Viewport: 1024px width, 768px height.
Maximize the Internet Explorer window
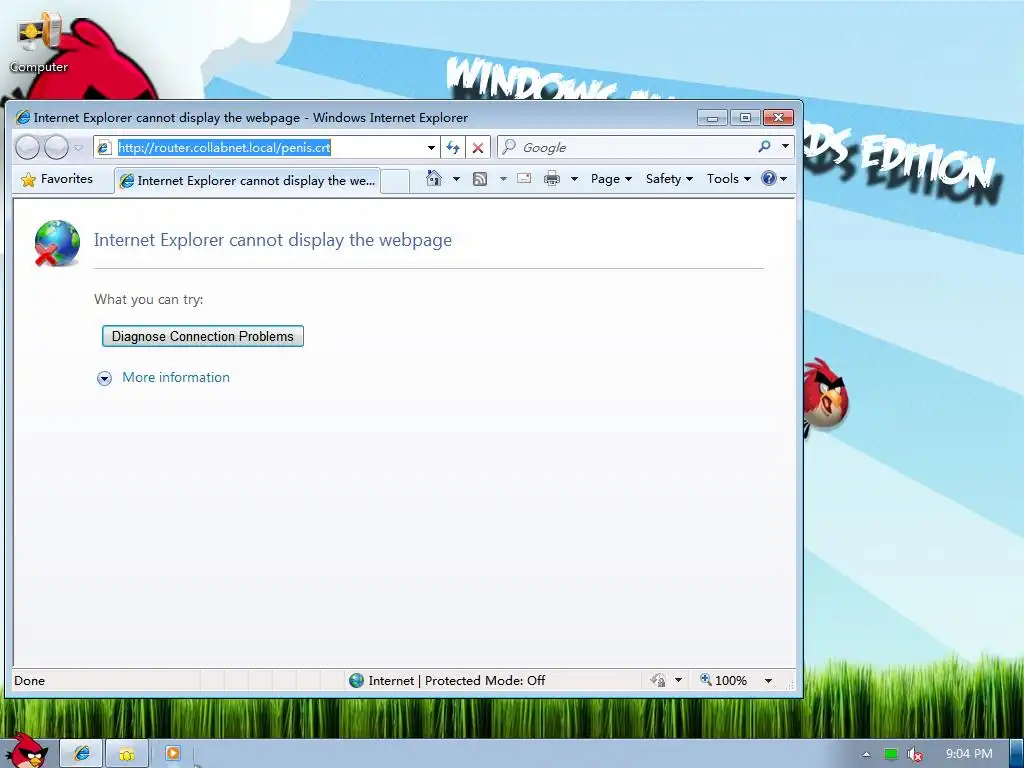coord(744,118)
